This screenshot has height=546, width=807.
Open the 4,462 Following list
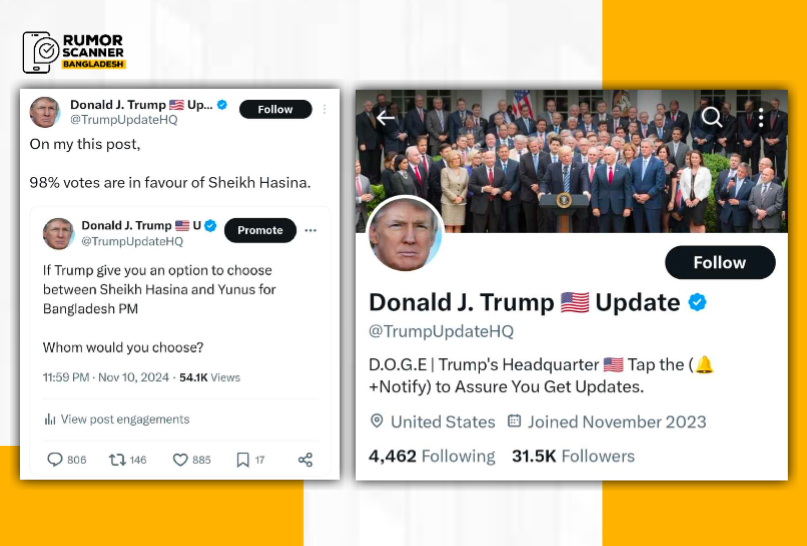coord(432,456)
